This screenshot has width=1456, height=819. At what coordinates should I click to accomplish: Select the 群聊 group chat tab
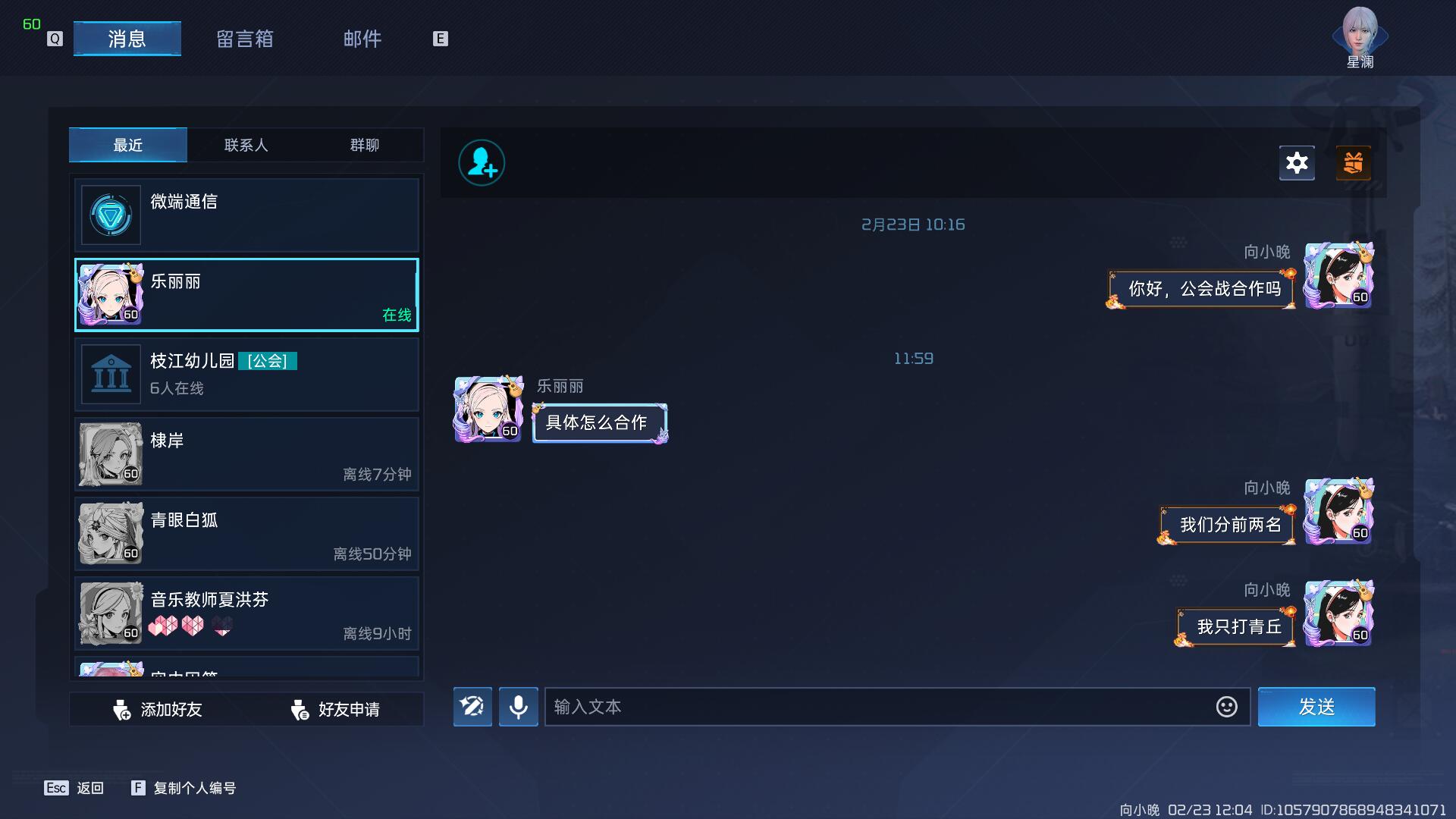click(x=364, y=145)
